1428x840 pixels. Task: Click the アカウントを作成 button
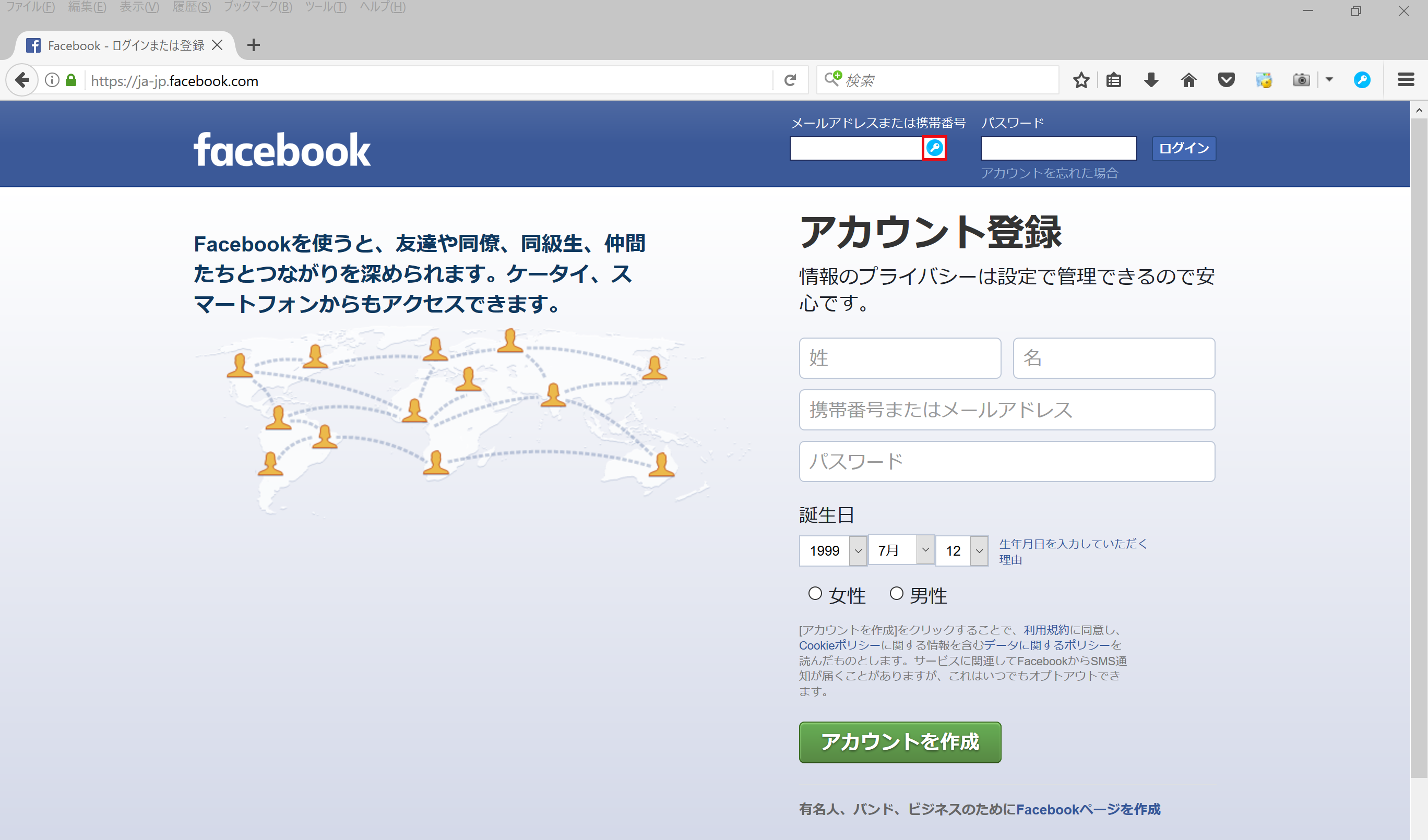point(900,742)
